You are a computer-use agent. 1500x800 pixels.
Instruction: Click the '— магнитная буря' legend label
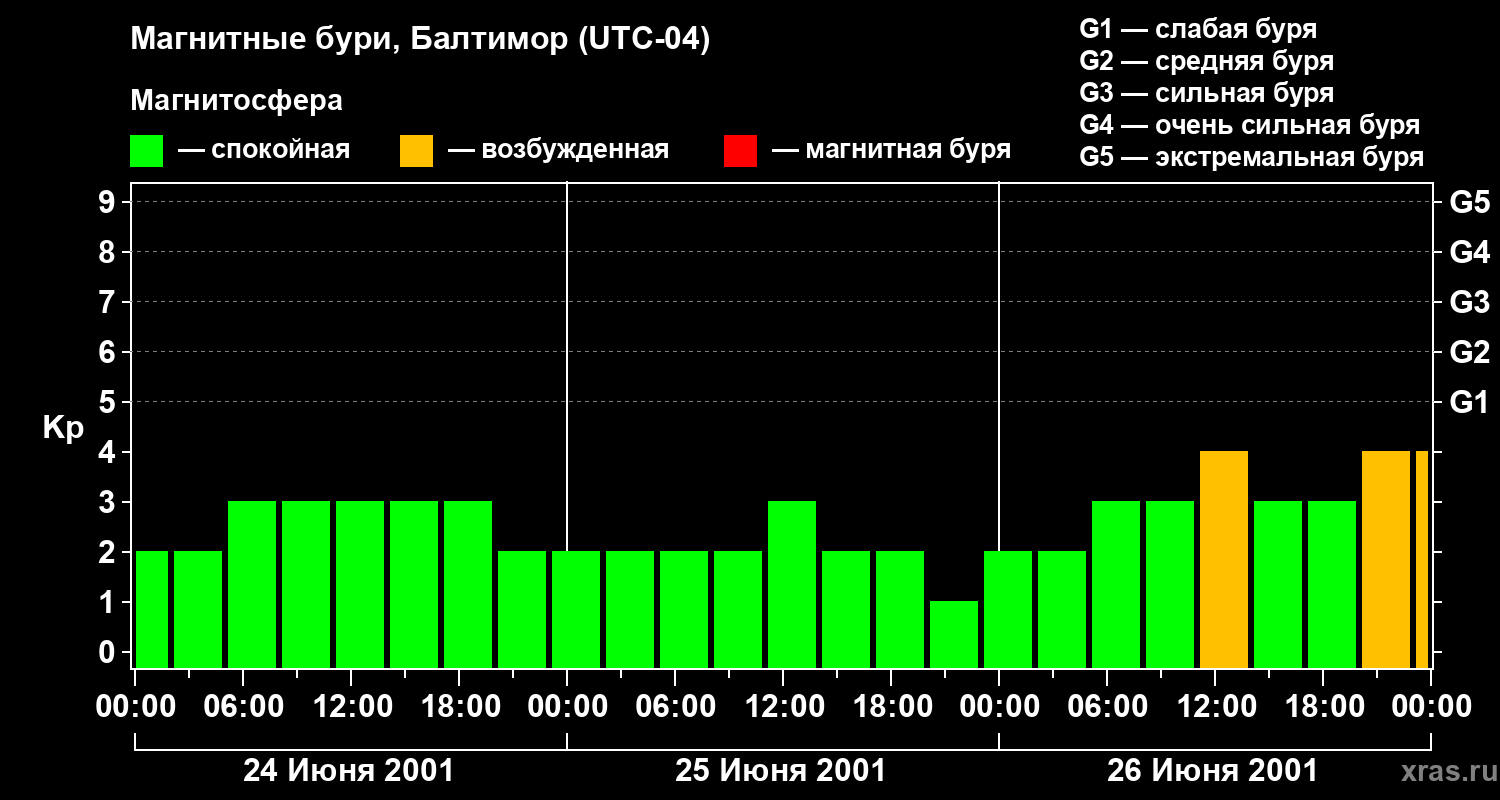coord(891,151)
